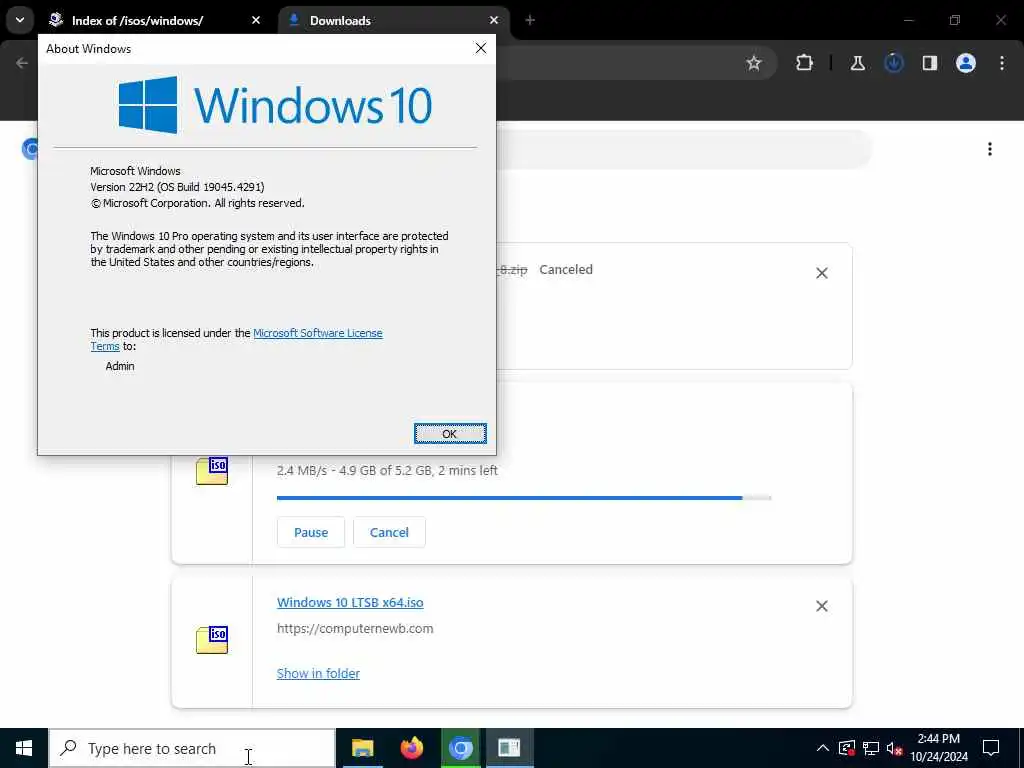Open the network tray icon
Image resolution: width=1024 pixels, height=768 pixels.
point(871,748)
